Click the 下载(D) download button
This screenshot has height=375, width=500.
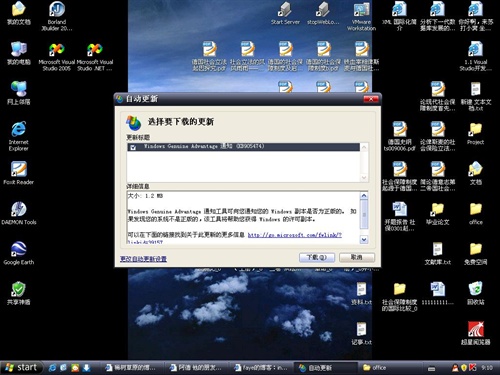pyautogui.click(x=317, y=257)
